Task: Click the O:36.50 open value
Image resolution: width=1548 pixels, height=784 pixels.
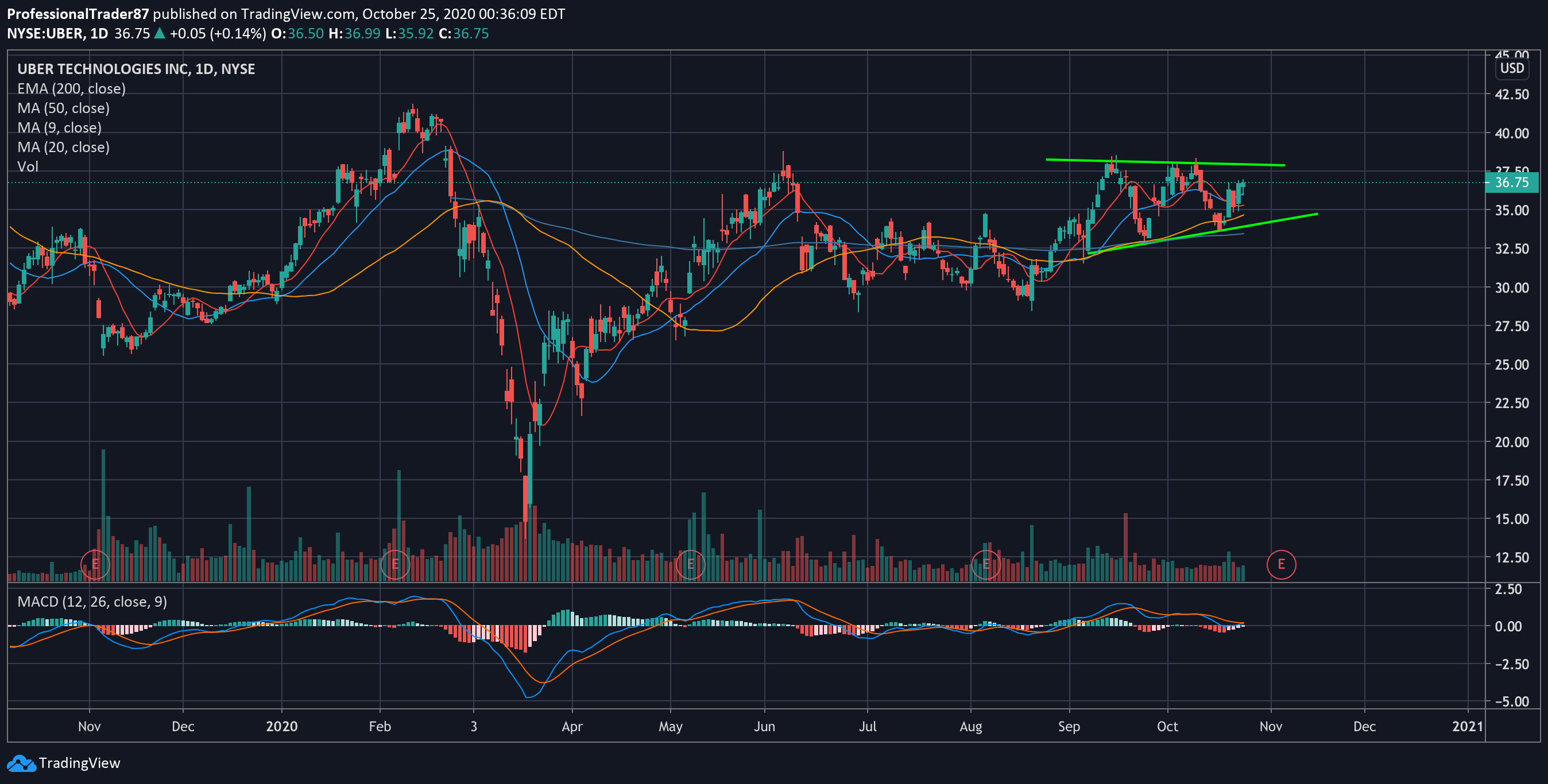Action: pos(297,34)
